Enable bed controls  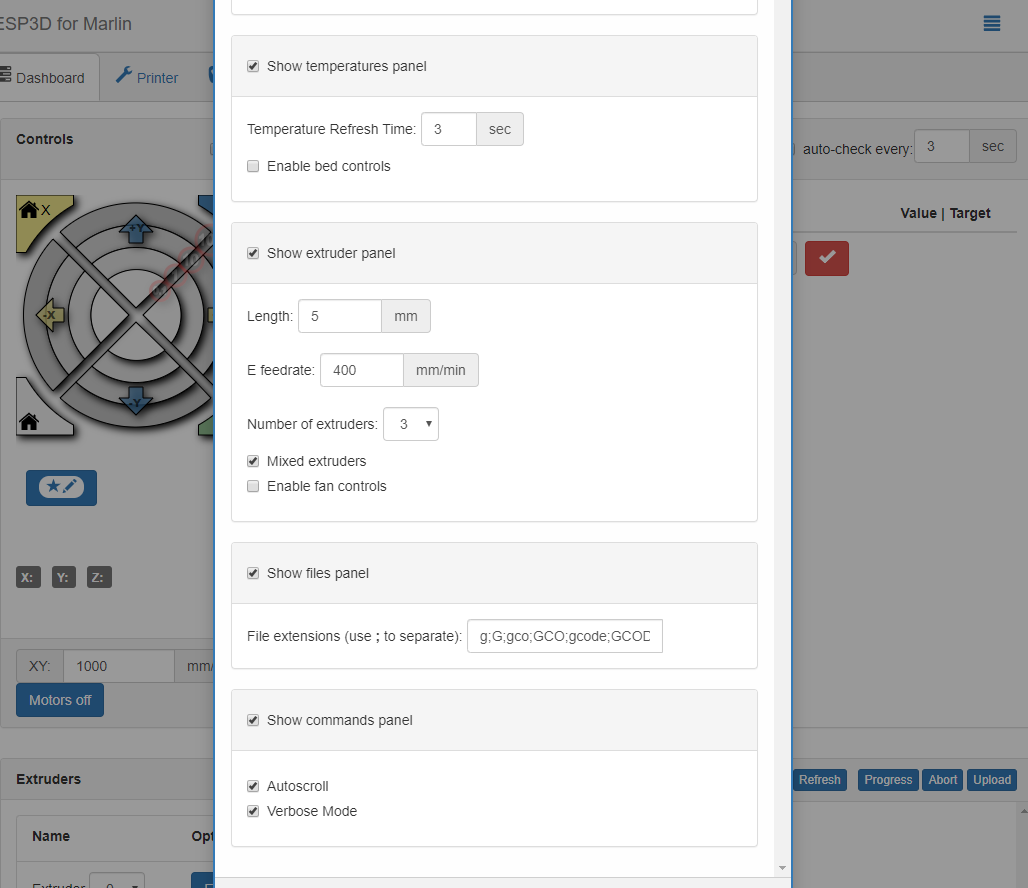(253, 166)
